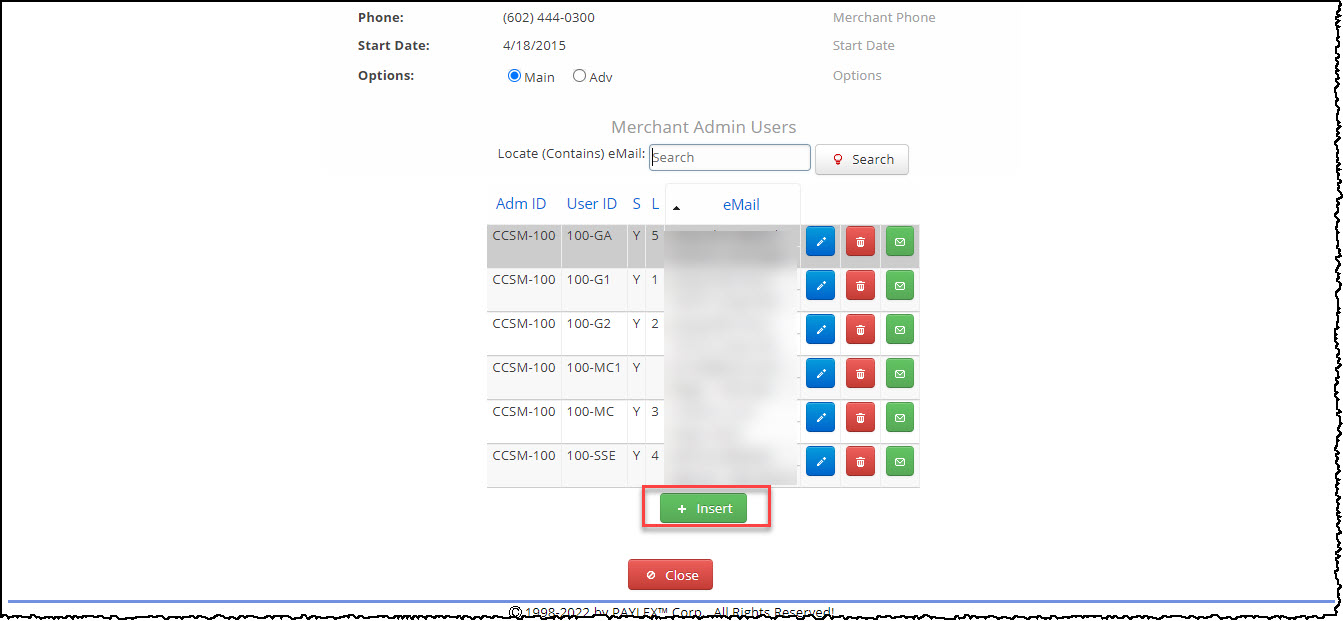Click the green Insert button
Viewport: 1343px width, 621px height.
coord(704,508)
